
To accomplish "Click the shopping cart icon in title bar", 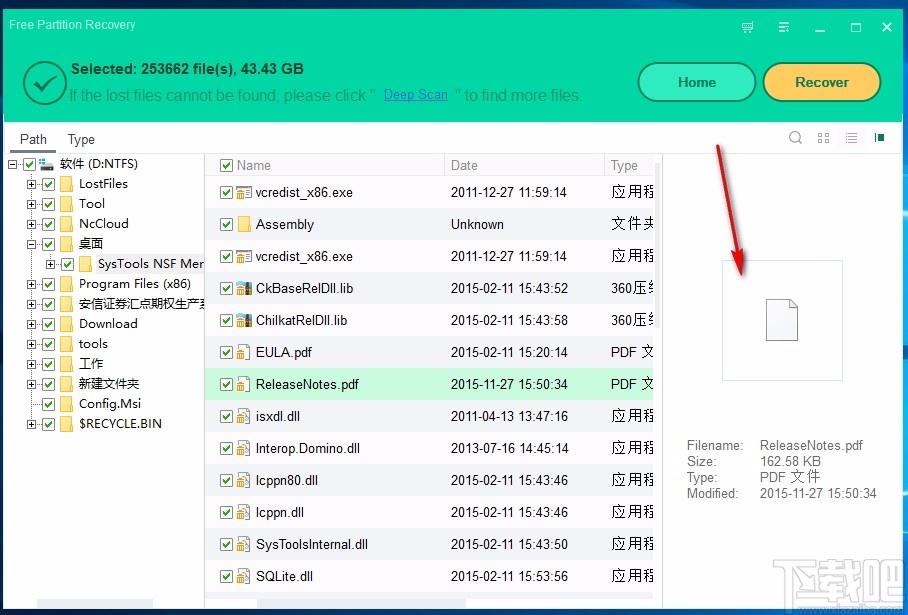I will [x=747, y=27].
